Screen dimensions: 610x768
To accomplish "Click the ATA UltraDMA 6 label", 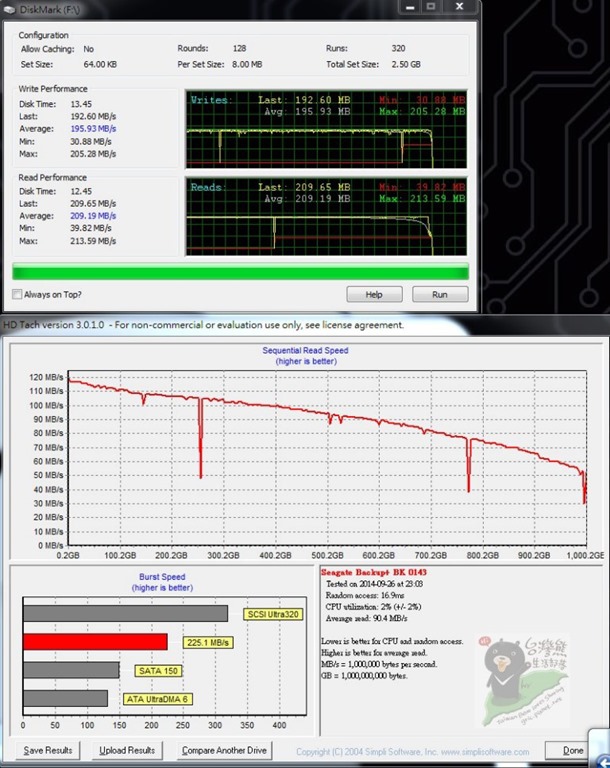I will (157, 699).
